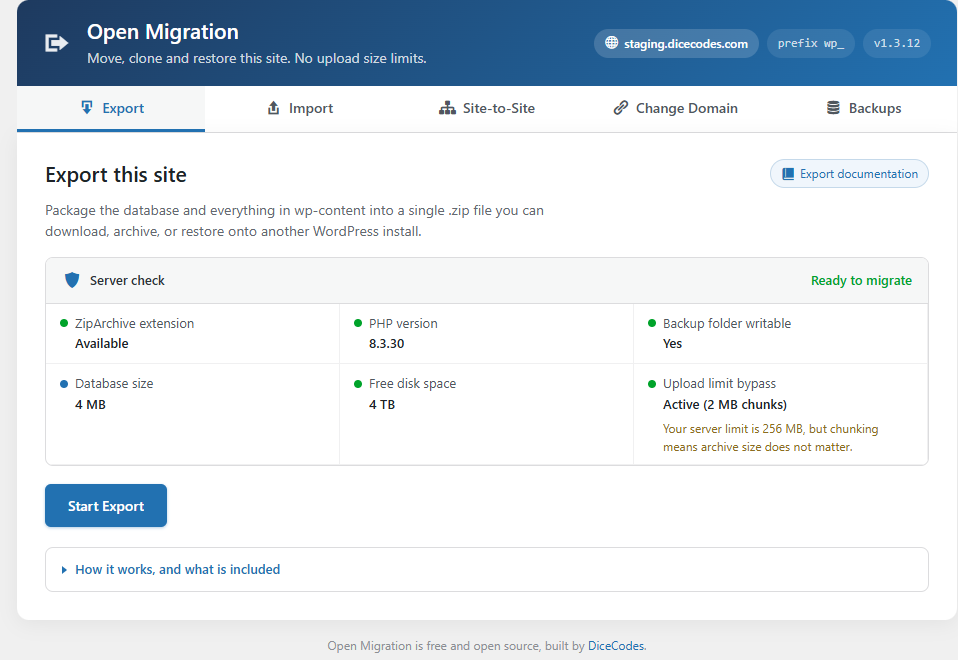Viewport: 958px width, 660px height.
Task: Open the Backups tab
Action: [864, 109]
